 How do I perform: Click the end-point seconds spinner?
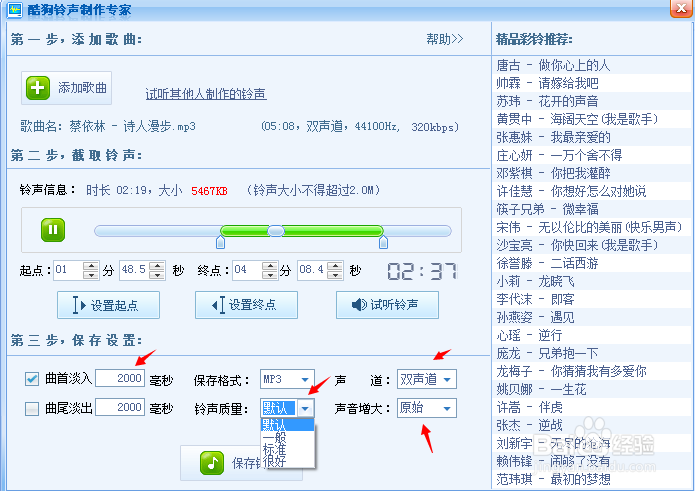click(335, 270)
